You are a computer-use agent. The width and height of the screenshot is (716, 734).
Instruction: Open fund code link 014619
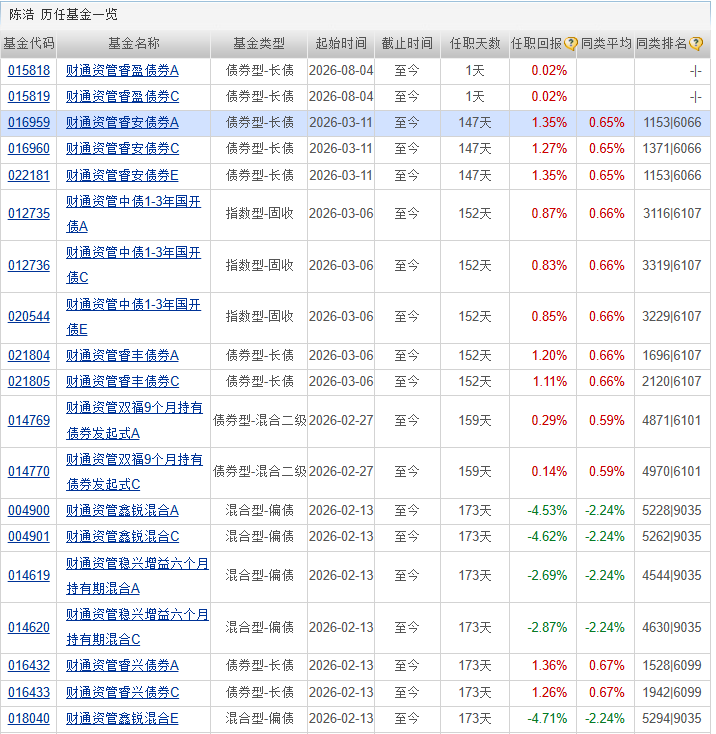tap(29, 575)
